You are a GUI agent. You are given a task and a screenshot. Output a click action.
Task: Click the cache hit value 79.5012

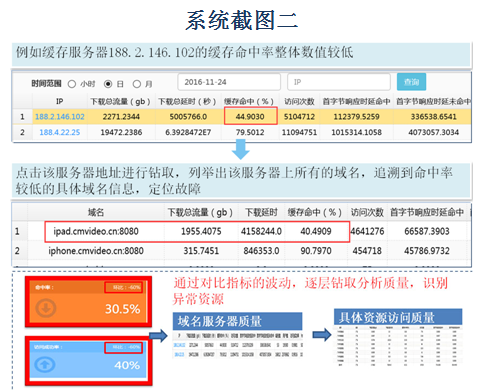(250, 132)
